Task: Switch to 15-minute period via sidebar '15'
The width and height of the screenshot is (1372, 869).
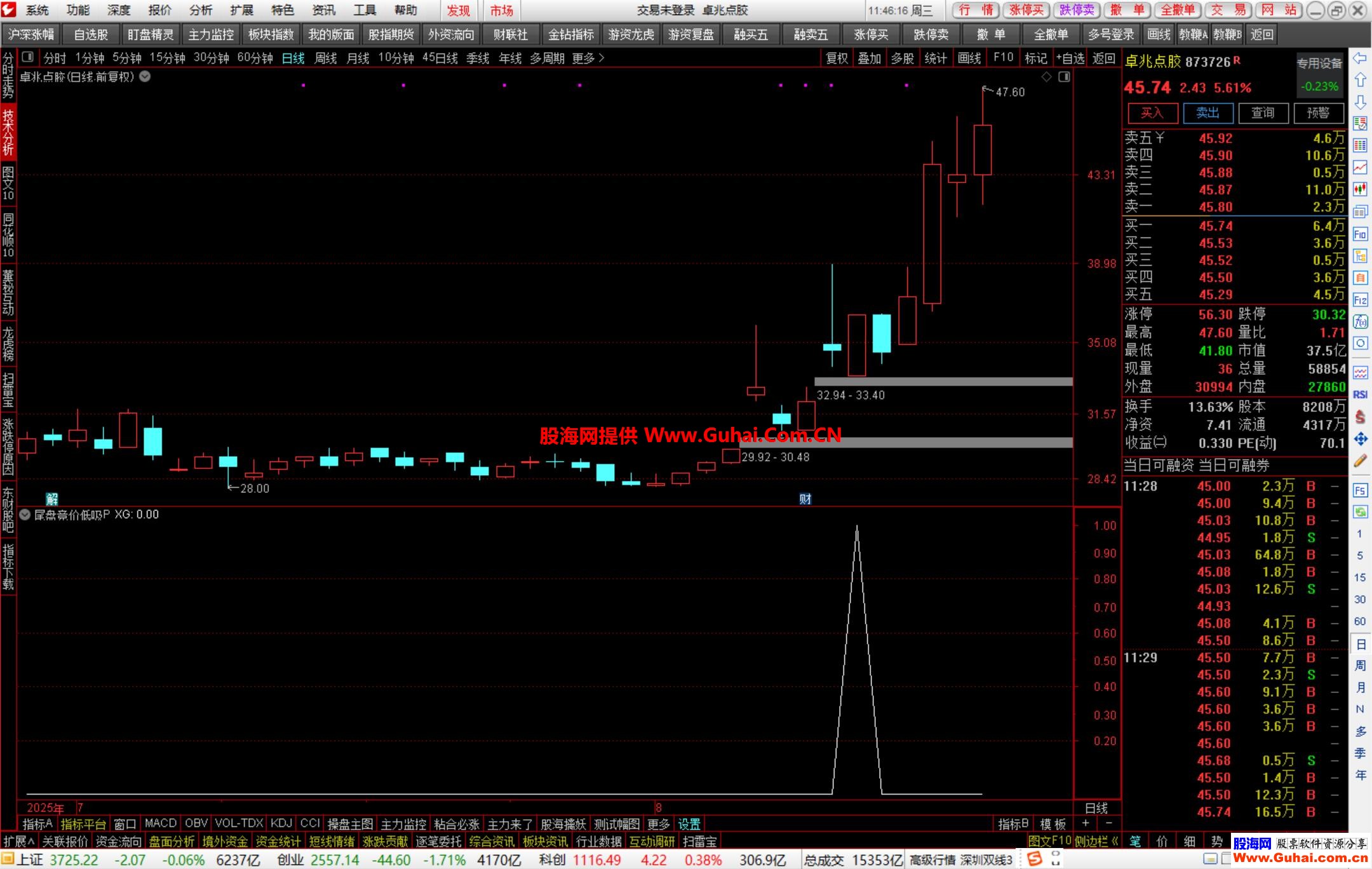Action: (x=1360, y=577)
